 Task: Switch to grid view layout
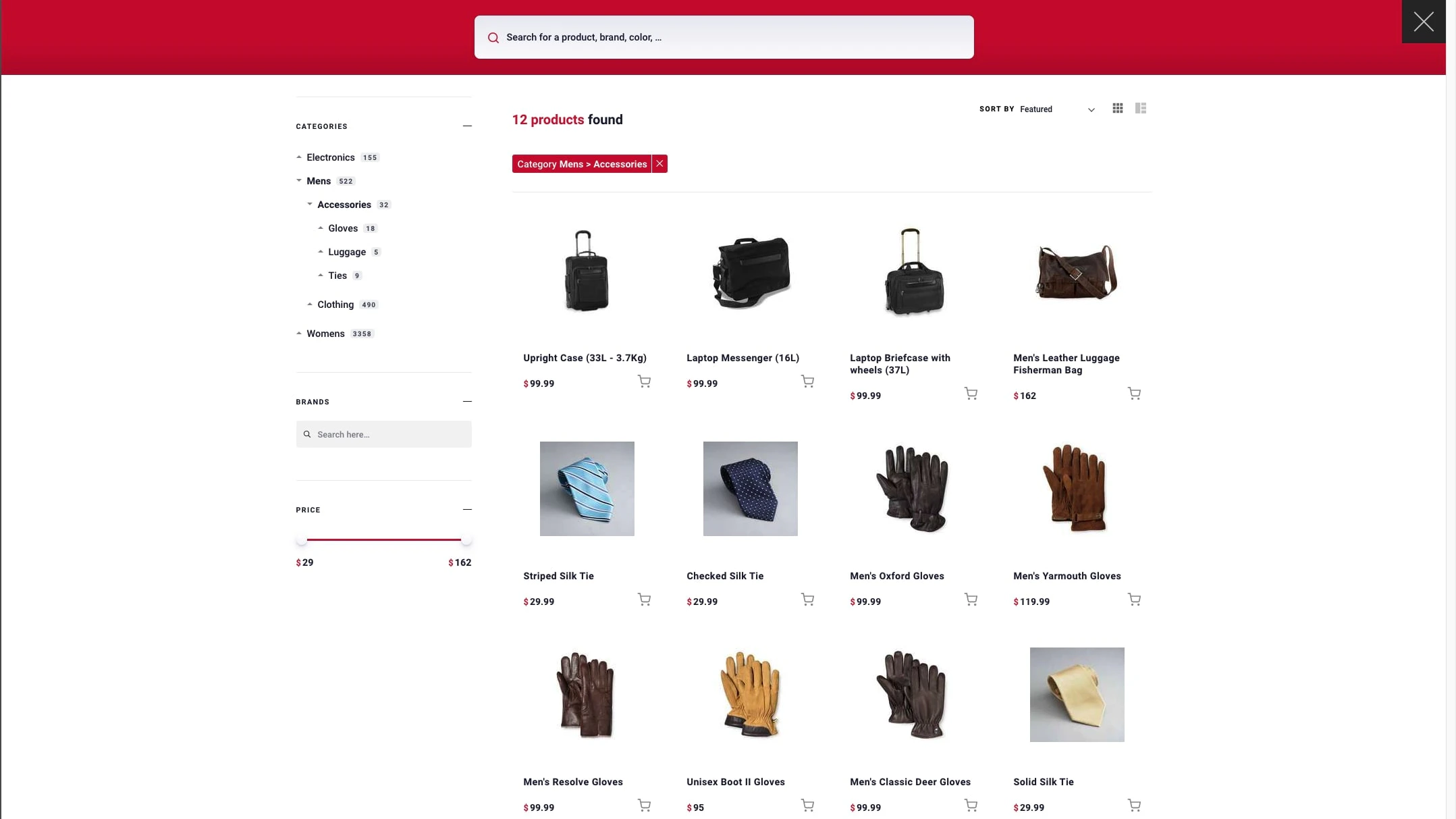pyautogui.click(x=1117, y=108)
